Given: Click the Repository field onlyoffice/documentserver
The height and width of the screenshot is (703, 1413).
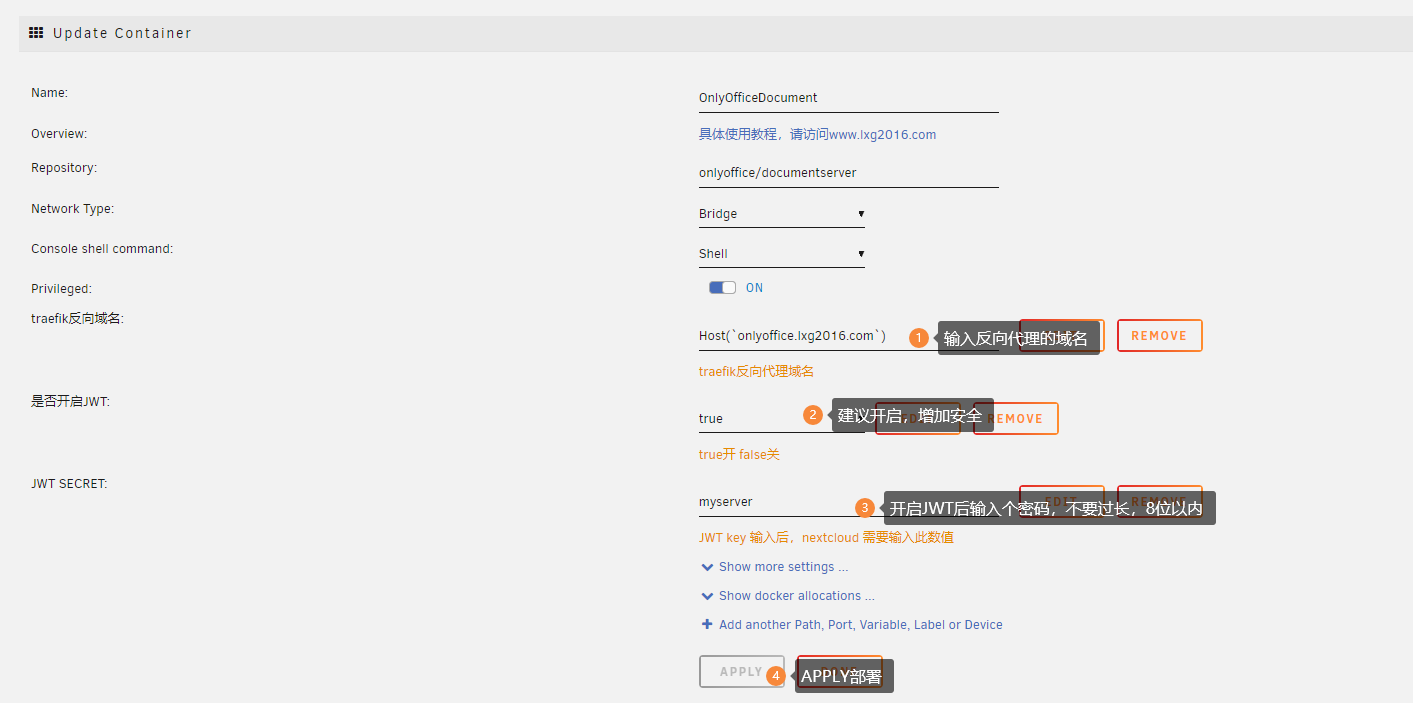Looking at the screenshot, I should pyautogui.click(x=849, y=173).
